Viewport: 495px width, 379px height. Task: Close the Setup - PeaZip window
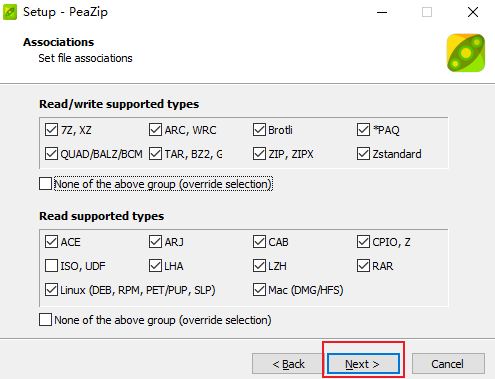[473, 12]
